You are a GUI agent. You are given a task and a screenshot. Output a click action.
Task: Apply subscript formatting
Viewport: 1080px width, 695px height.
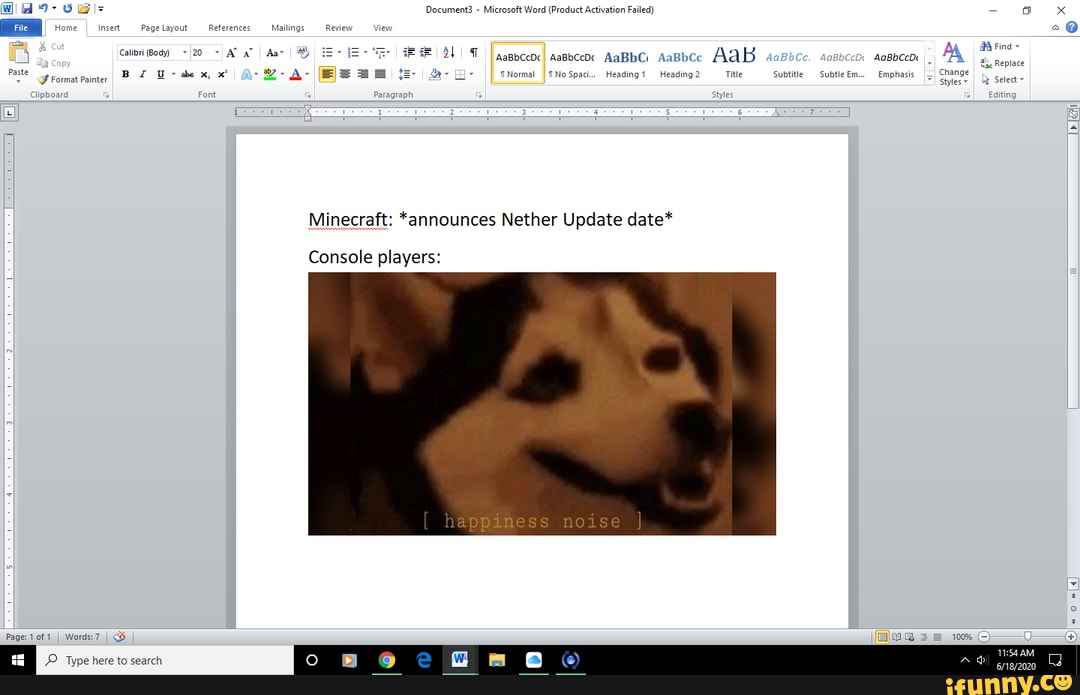[x=205, y=74]
